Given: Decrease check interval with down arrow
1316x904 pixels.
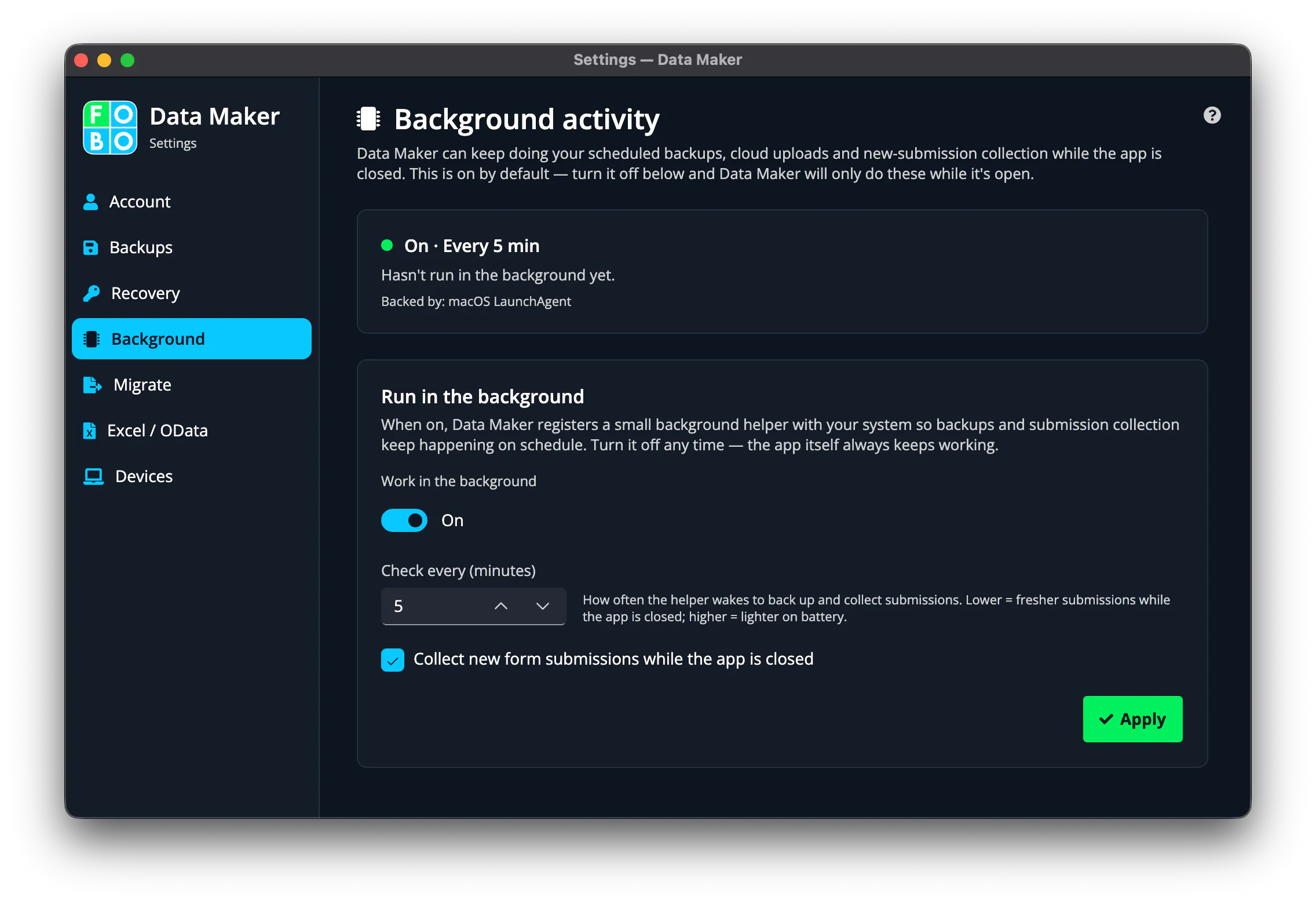Looking at the screenshot, I should [543, 606].
